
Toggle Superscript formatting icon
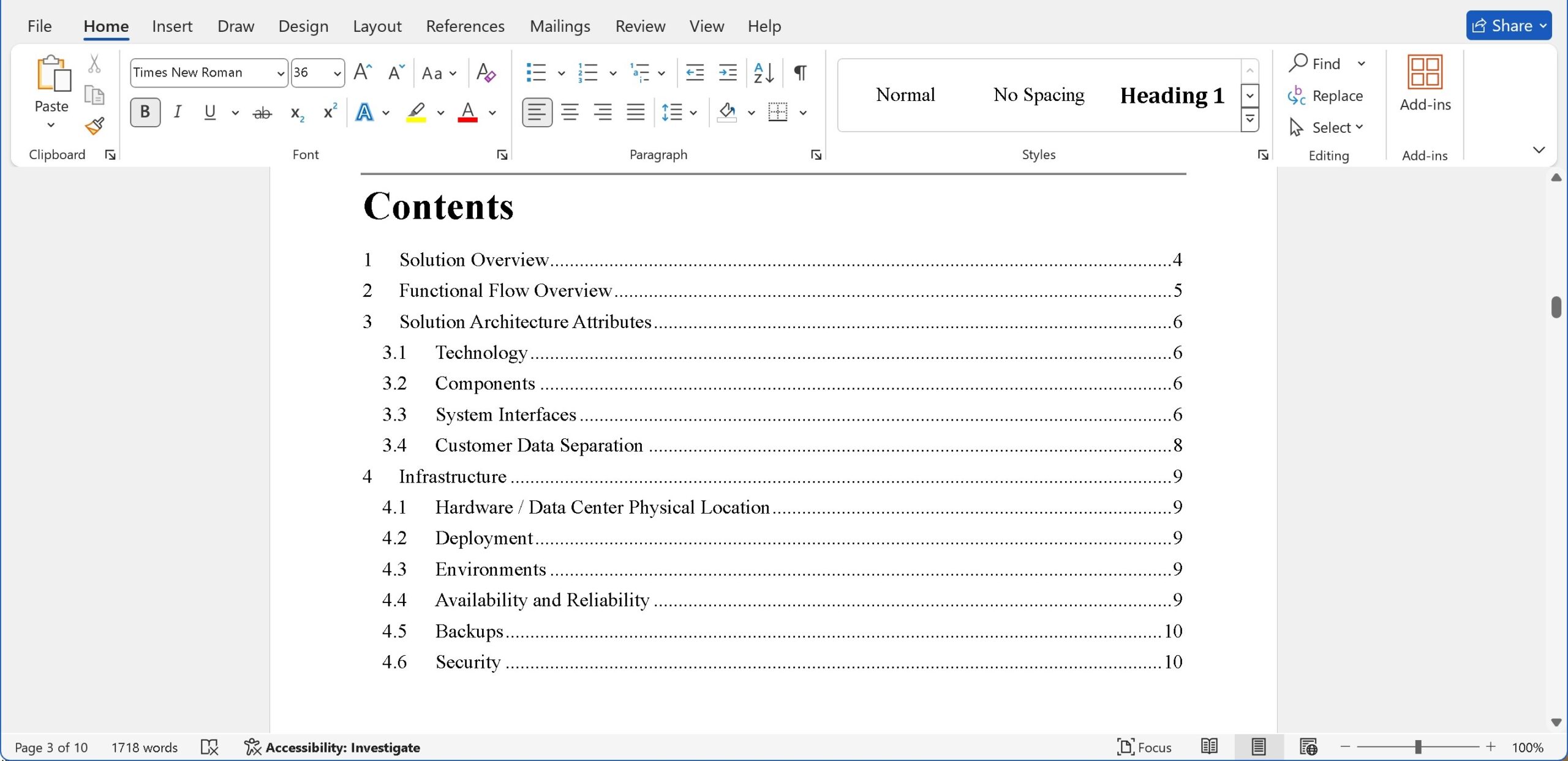[328, 111]
